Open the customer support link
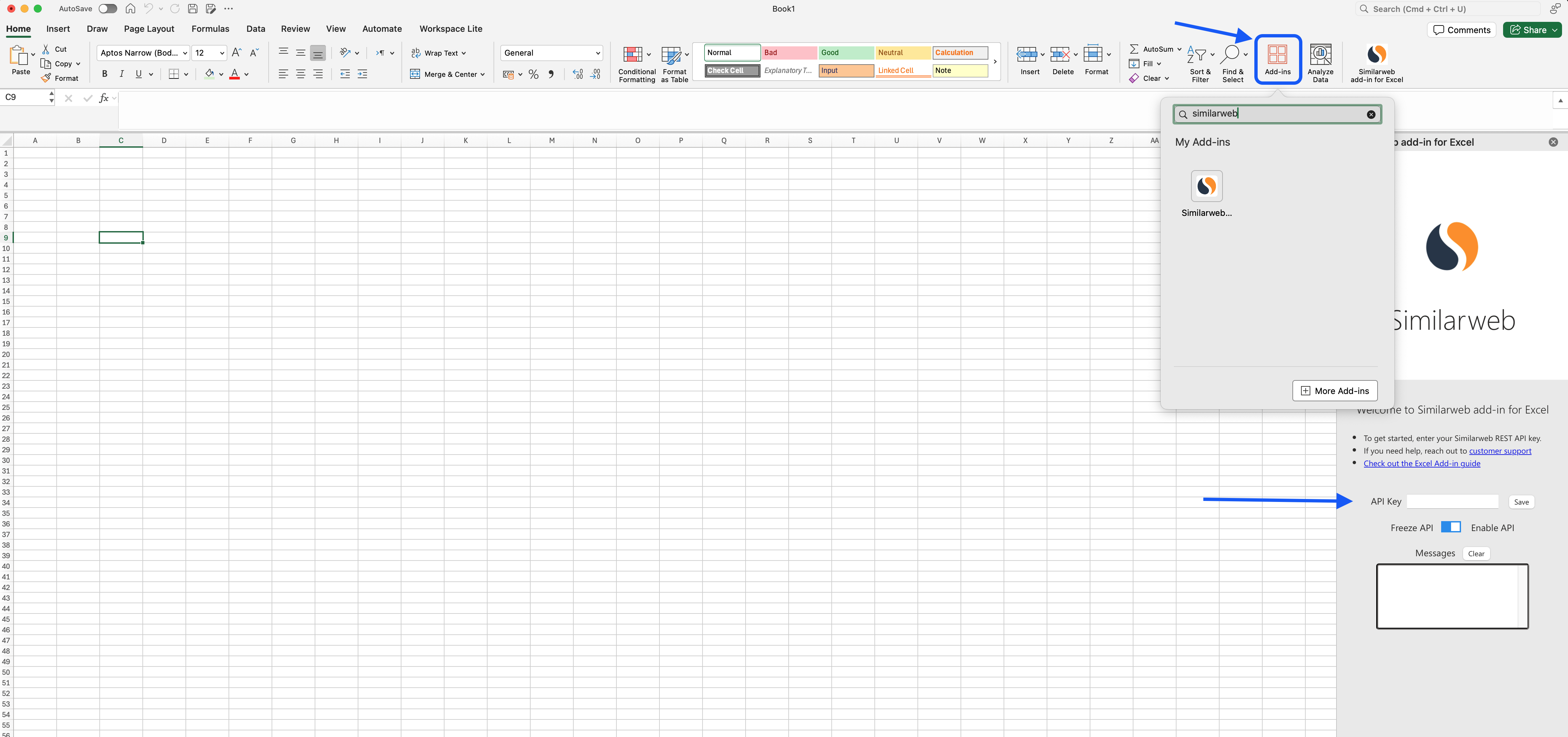 [x=1500, y=451]
